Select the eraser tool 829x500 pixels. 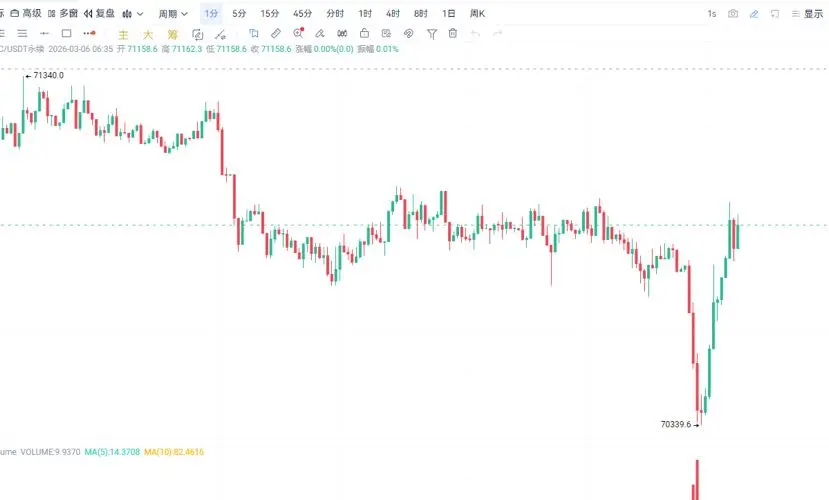click(x=320, y=34)
